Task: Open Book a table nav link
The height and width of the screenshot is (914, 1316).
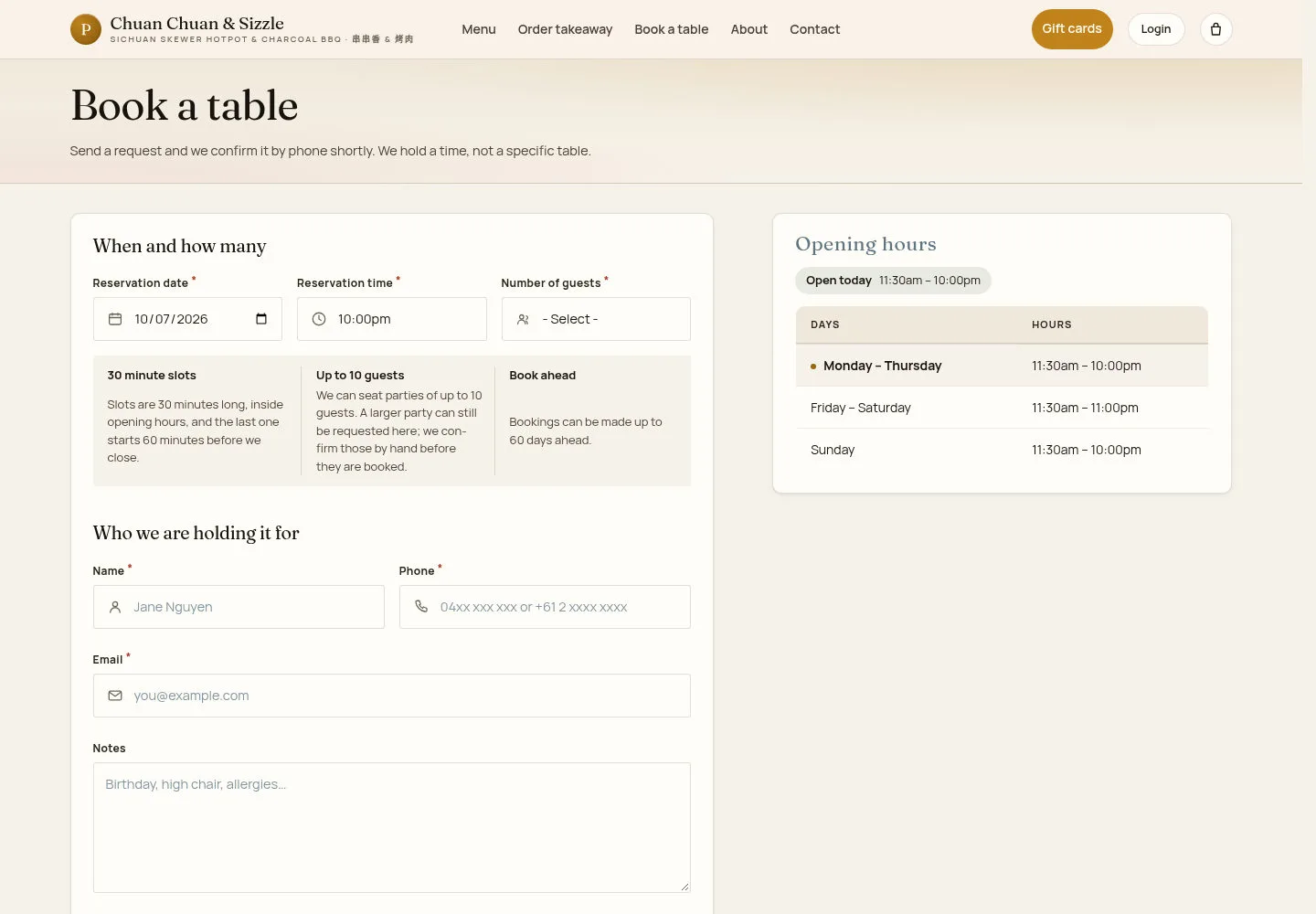Action: (x=672, y=29)
